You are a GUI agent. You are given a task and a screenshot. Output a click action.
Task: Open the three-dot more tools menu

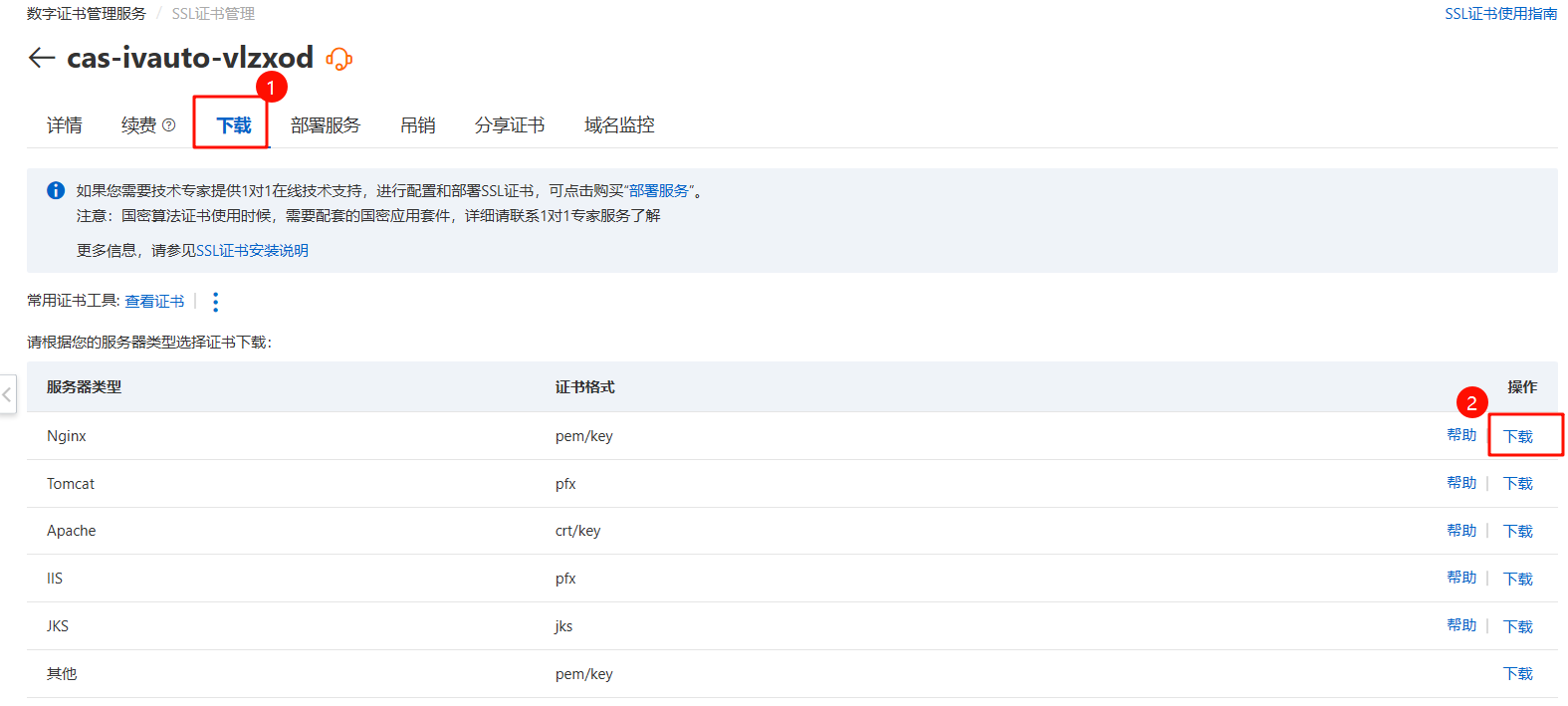pyautogui.click(x=215, y=302)
